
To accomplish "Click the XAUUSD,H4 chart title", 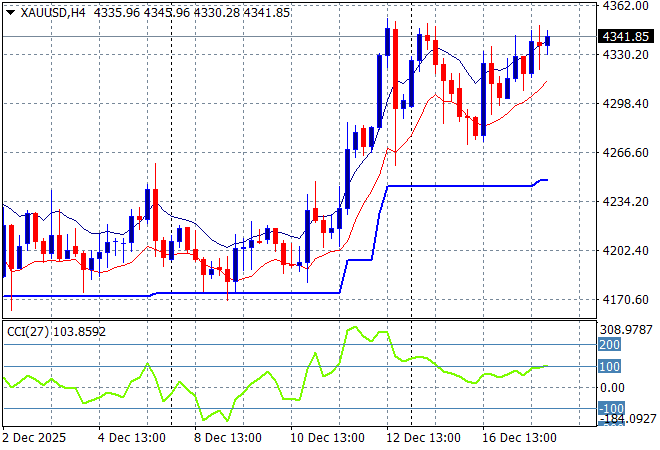I will click(46, 12).
